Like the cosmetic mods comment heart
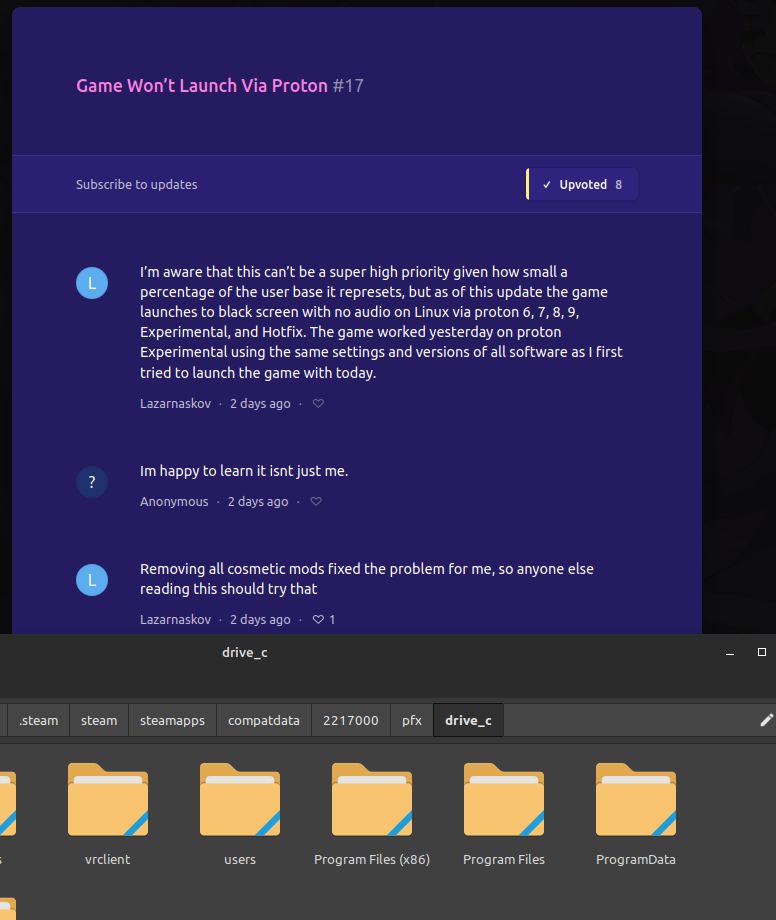The image size is (776, 920). (318, 620)
